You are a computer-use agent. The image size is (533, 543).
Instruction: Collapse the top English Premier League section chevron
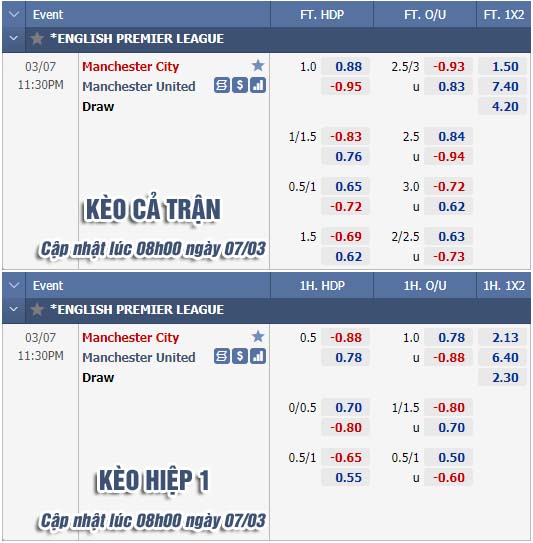pyautogui.click(x=14, y=38)
